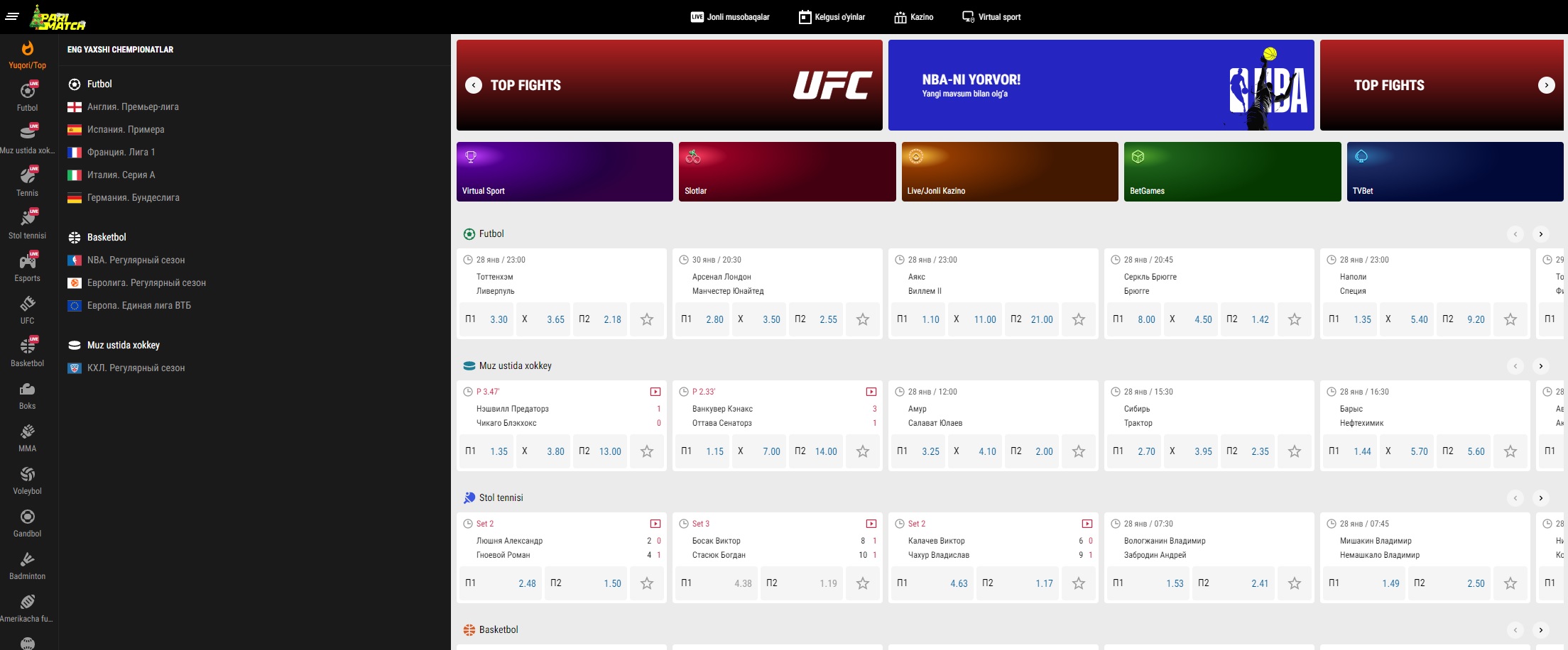Star the Аякс vs Виллем II match
Viewport: 1568px width, 650px height.
tap(1079, 319)
